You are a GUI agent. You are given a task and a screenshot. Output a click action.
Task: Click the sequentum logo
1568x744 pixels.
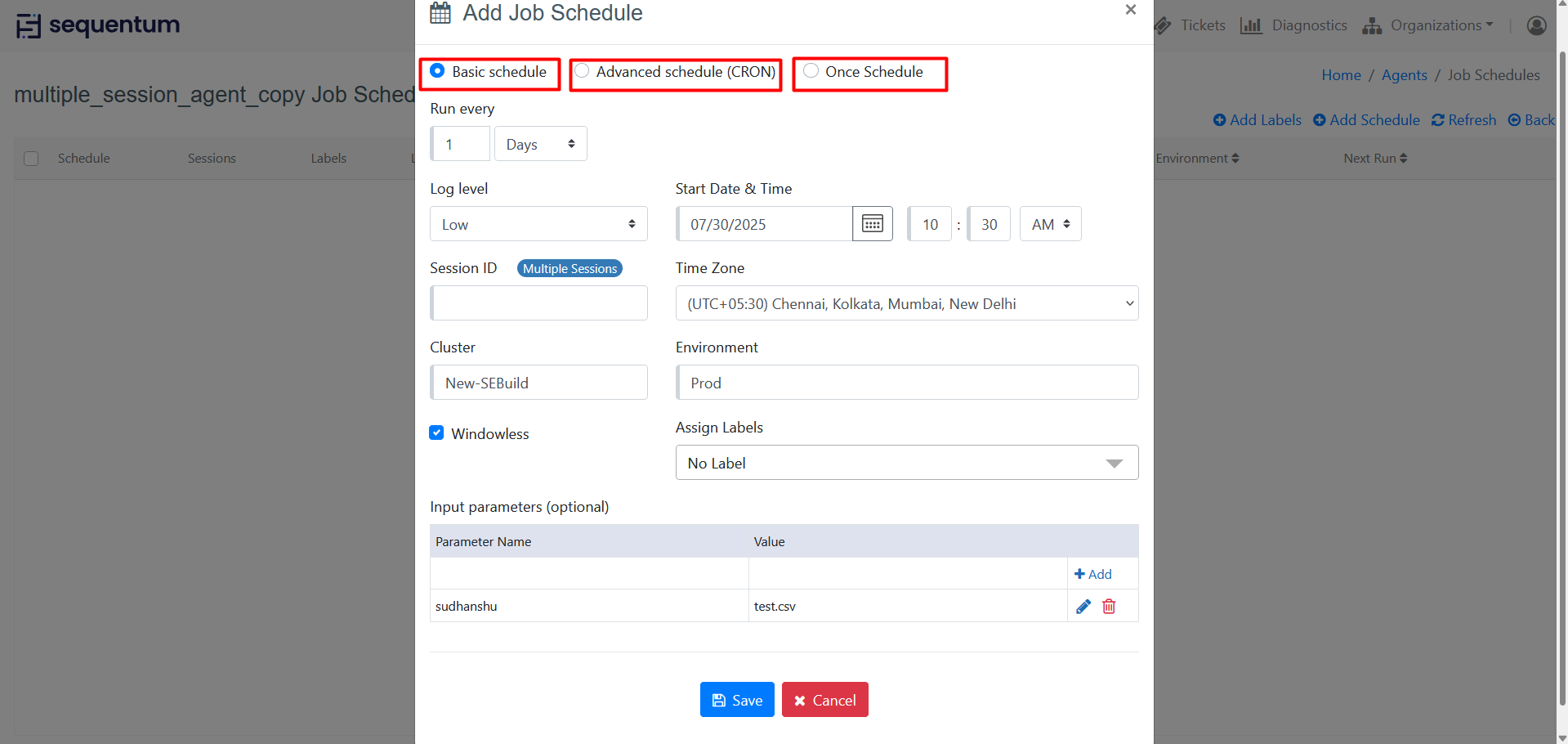click(x=98, y=25)
